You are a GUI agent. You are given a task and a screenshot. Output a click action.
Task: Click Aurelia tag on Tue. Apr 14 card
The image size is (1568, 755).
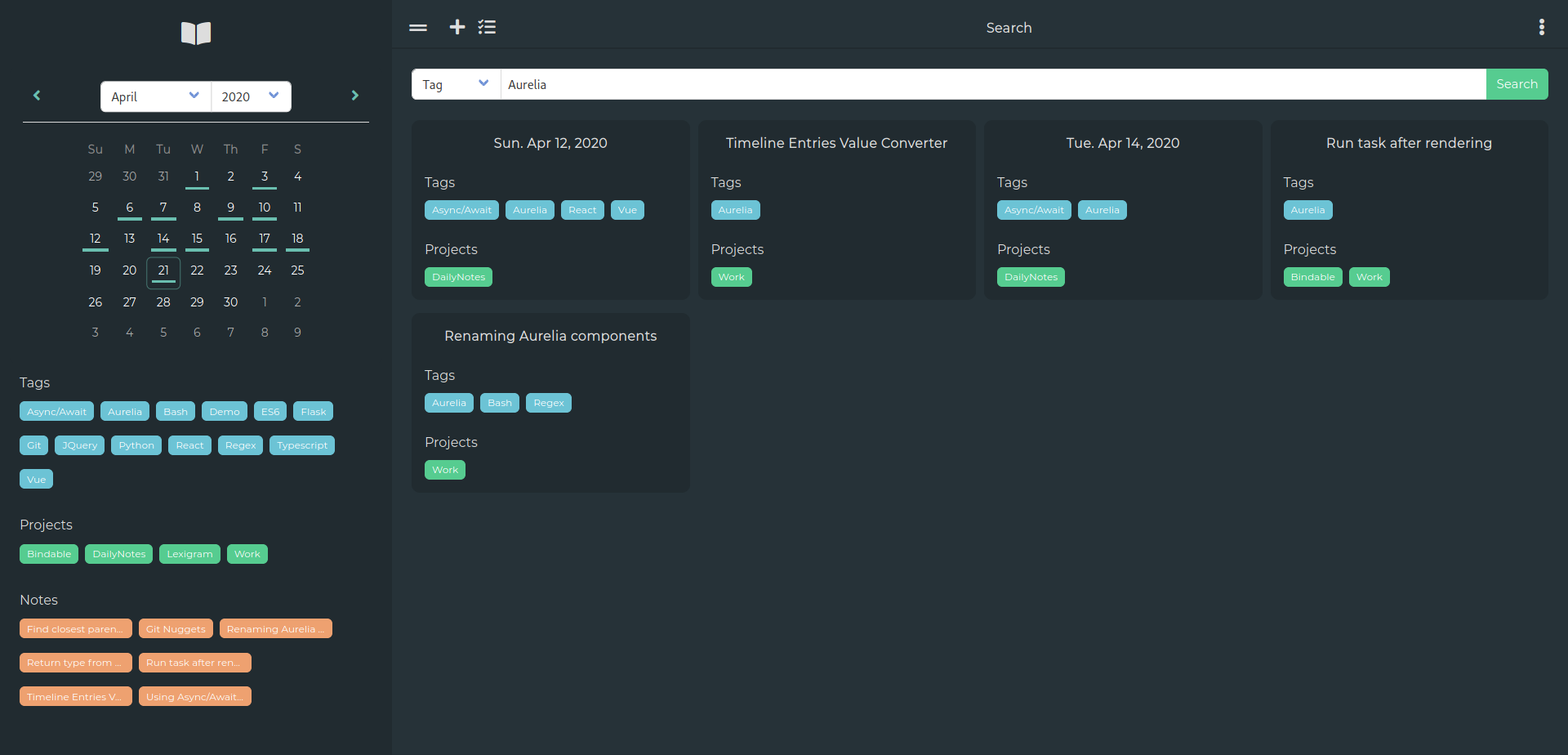pos(1102,210)
